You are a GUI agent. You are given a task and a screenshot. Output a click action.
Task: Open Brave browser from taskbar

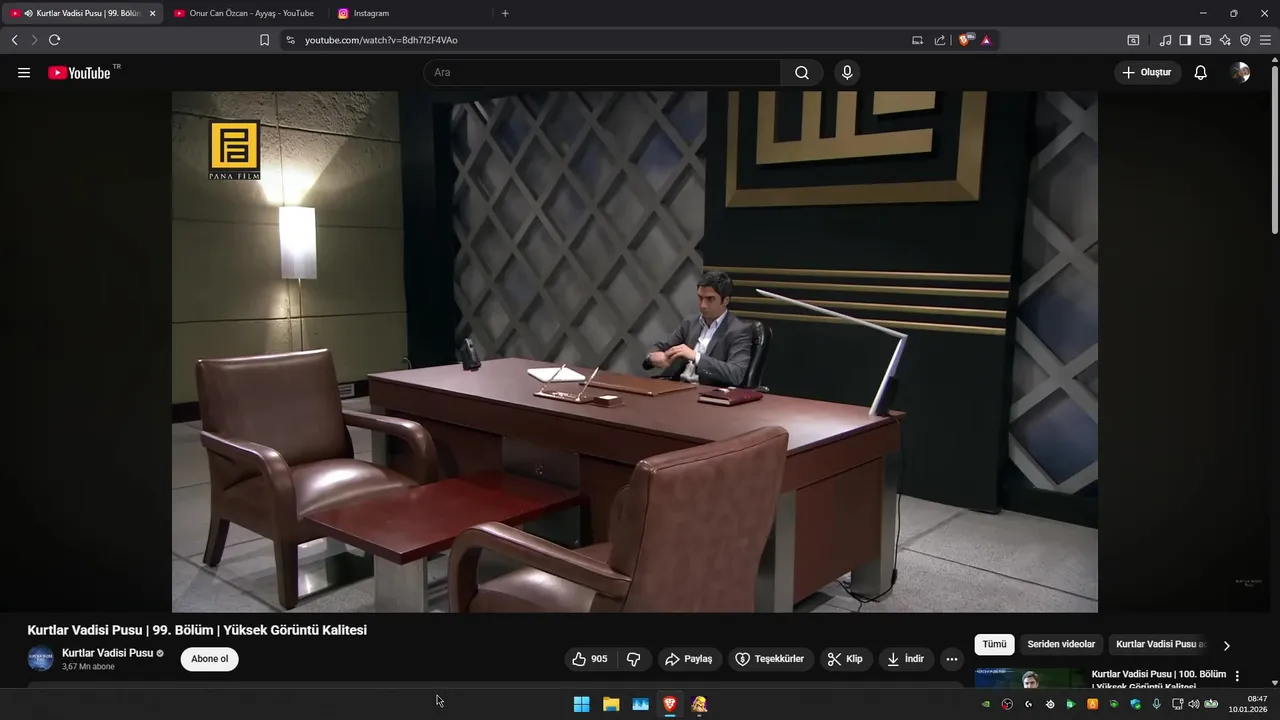(x=670, y=704)
